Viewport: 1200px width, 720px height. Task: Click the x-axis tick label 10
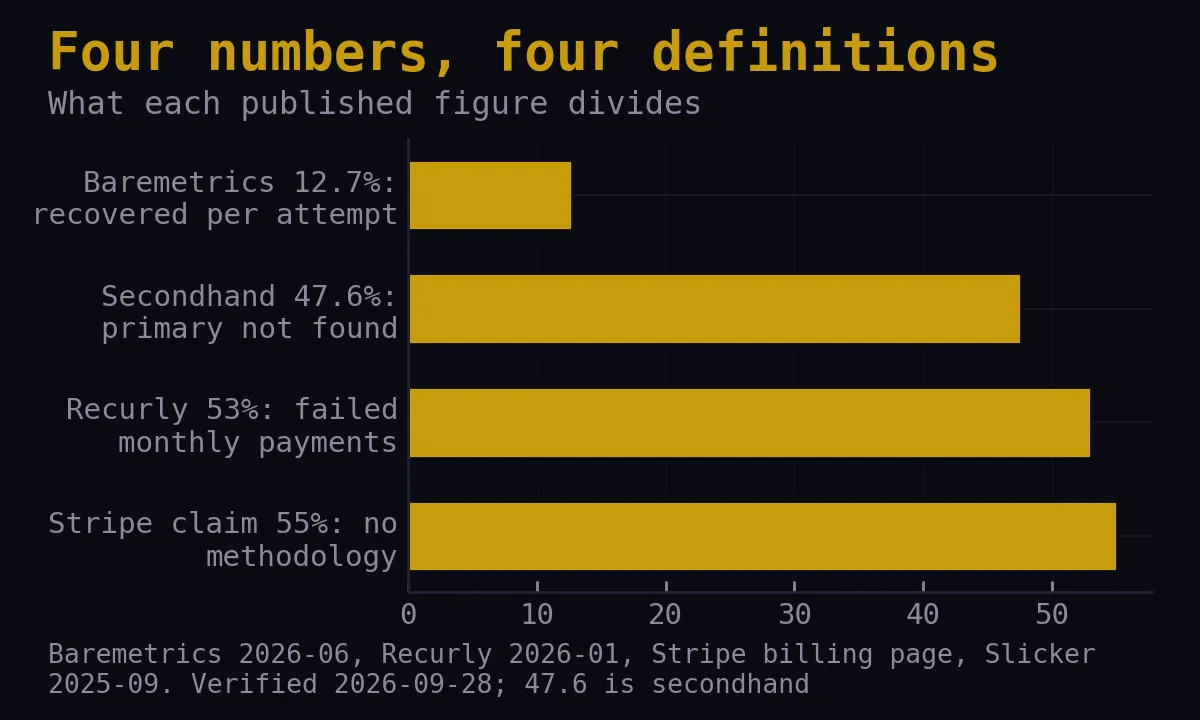click(537, 614)
